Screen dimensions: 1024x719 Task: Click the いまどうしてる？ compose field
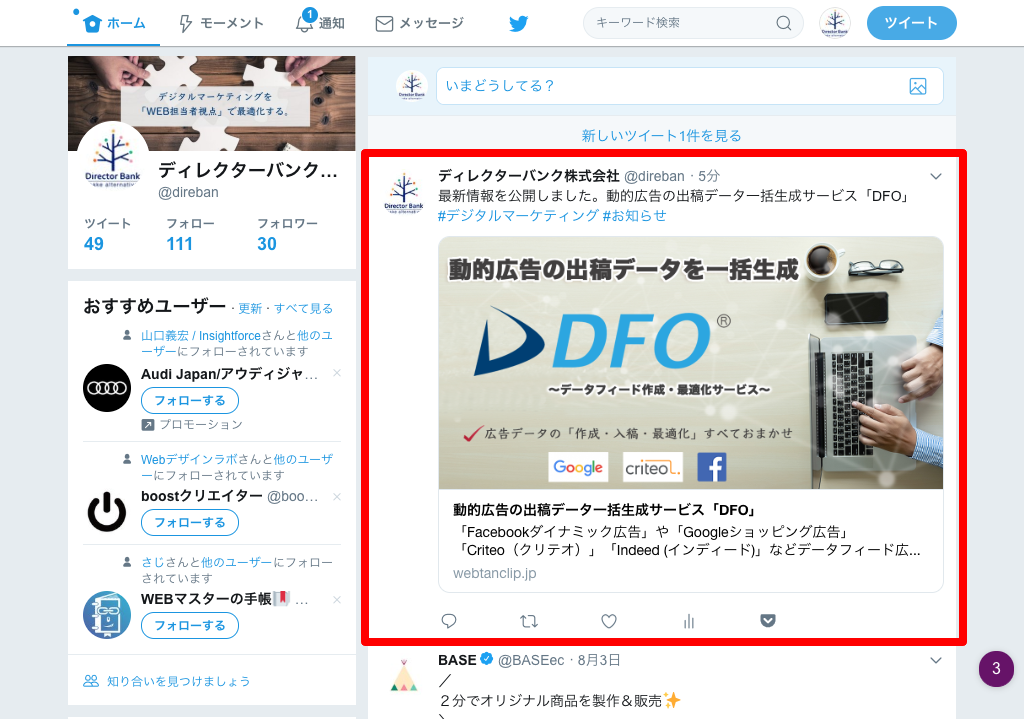point(670,86)
